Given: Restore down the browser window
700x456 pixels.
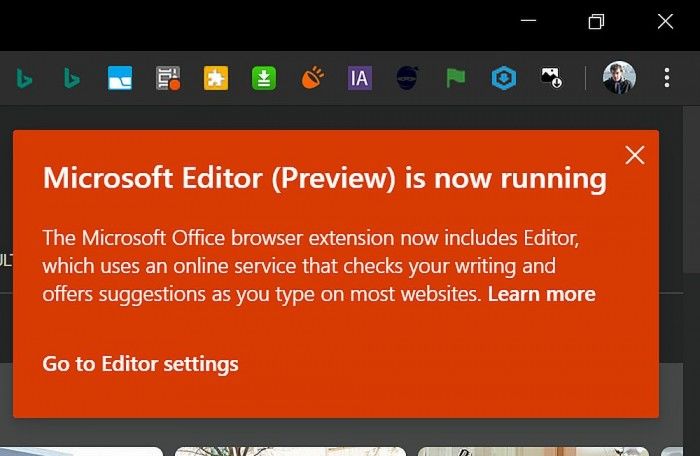Looking at the screenshot, I should click(x=596, y=22).
